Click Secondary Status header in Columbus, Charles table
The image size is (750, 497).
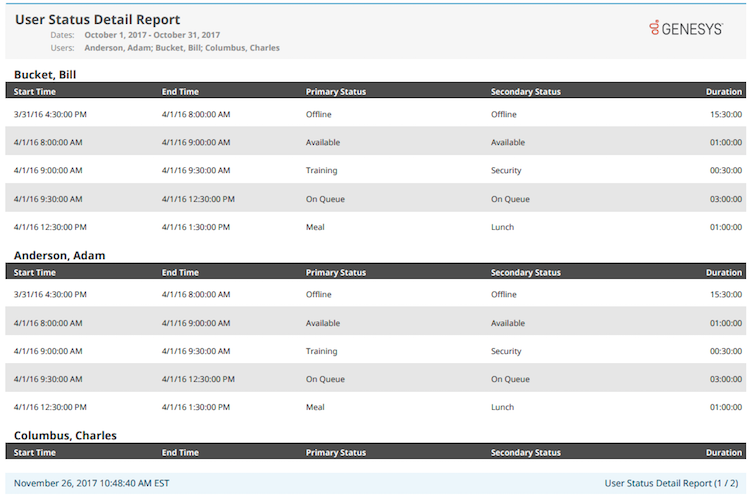coord(526,452)
